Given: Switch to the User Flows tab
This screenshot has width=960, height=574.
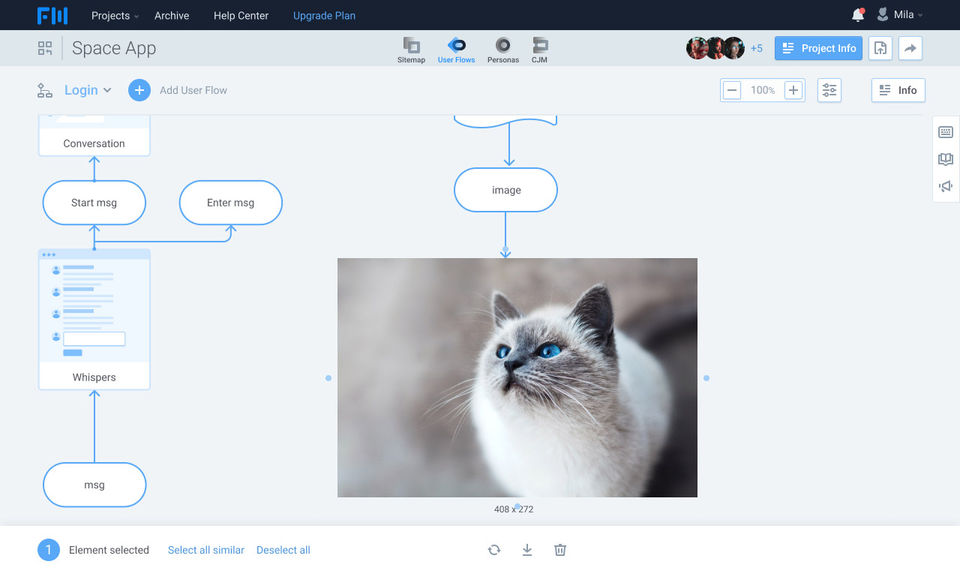Looking at the screenshot, I should (456, 50).
